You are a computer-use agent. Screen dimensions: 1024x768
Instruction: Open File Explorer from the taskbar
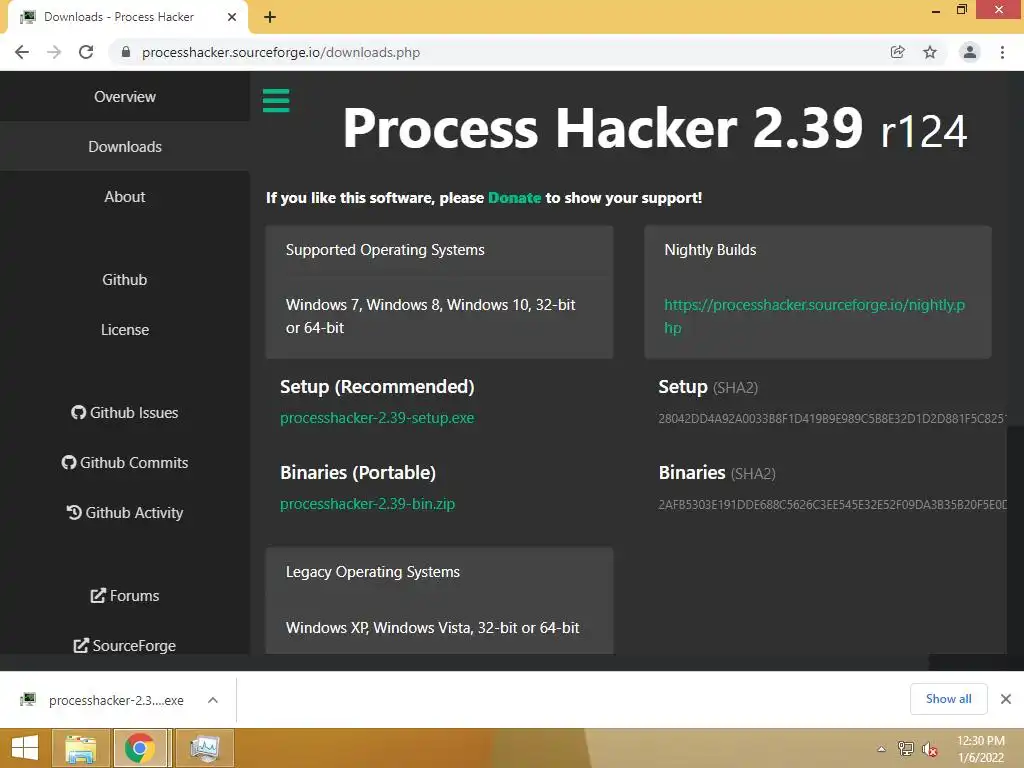80,748
